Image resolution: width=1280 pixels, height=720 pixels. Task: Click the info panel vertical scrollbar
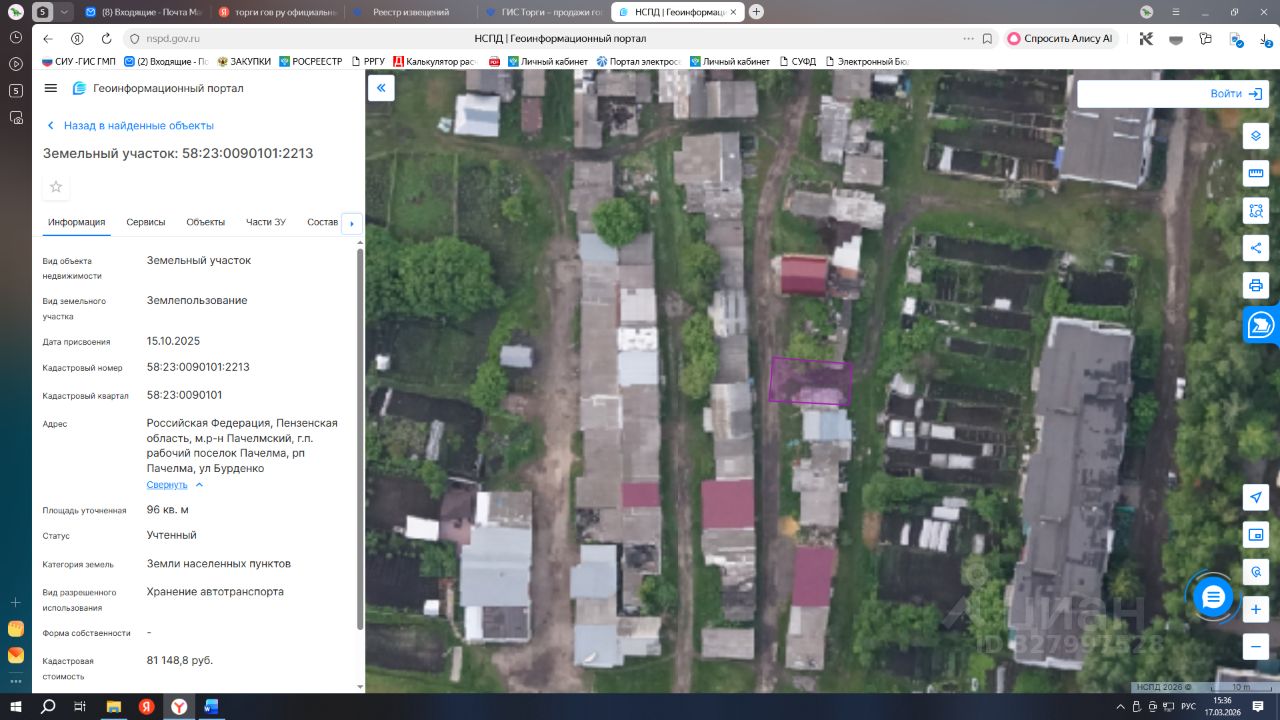point(361,438)
